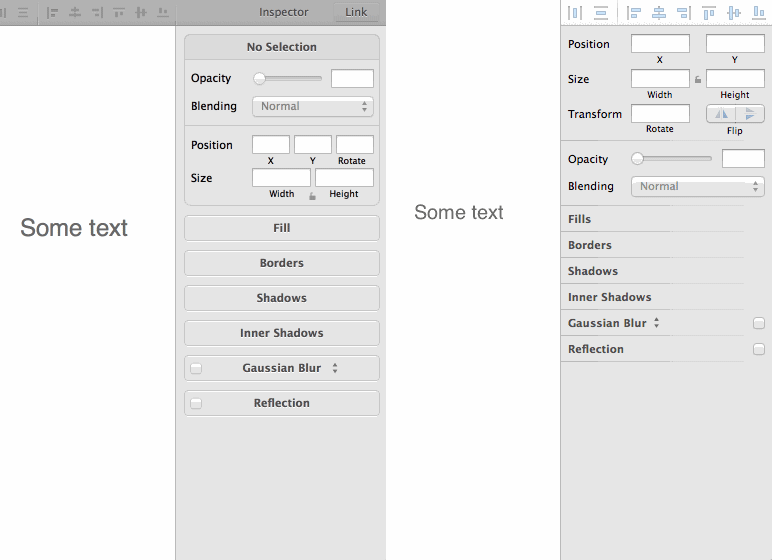Click align right icon in left gray toolbar
Image resolution: width=772 pixels, height=560 pixels.
point(97,12)
